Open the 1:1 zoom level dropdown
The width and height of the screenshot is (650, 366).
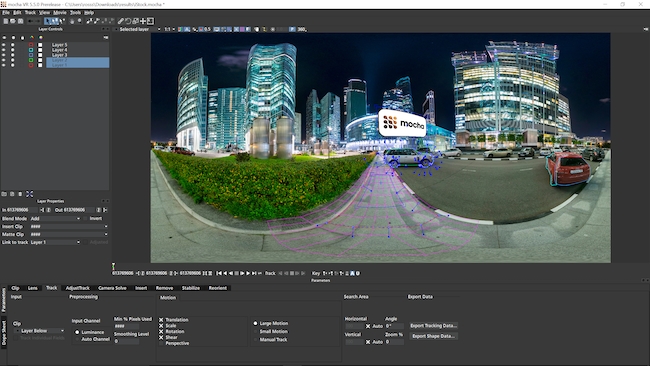click(170, 29)
